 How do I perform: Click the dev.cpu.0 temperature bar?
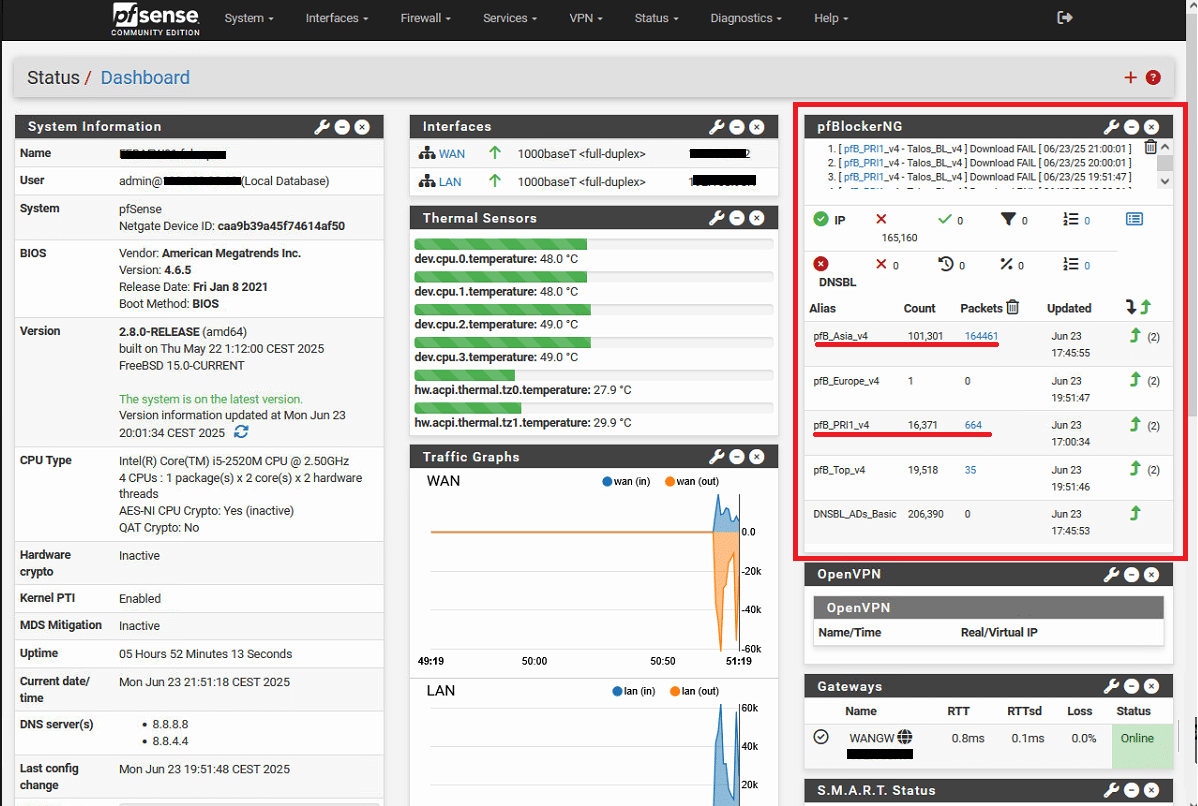(594, 244)
